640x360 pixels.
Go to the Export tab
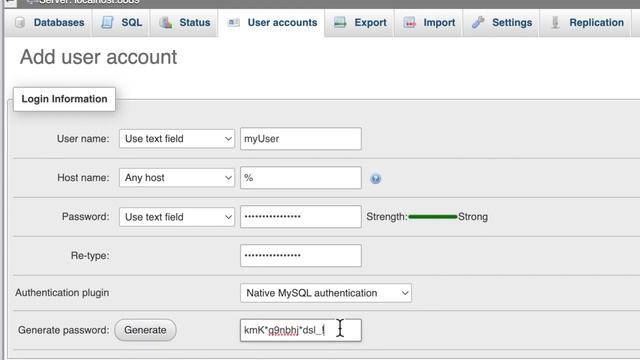(360, 23)
